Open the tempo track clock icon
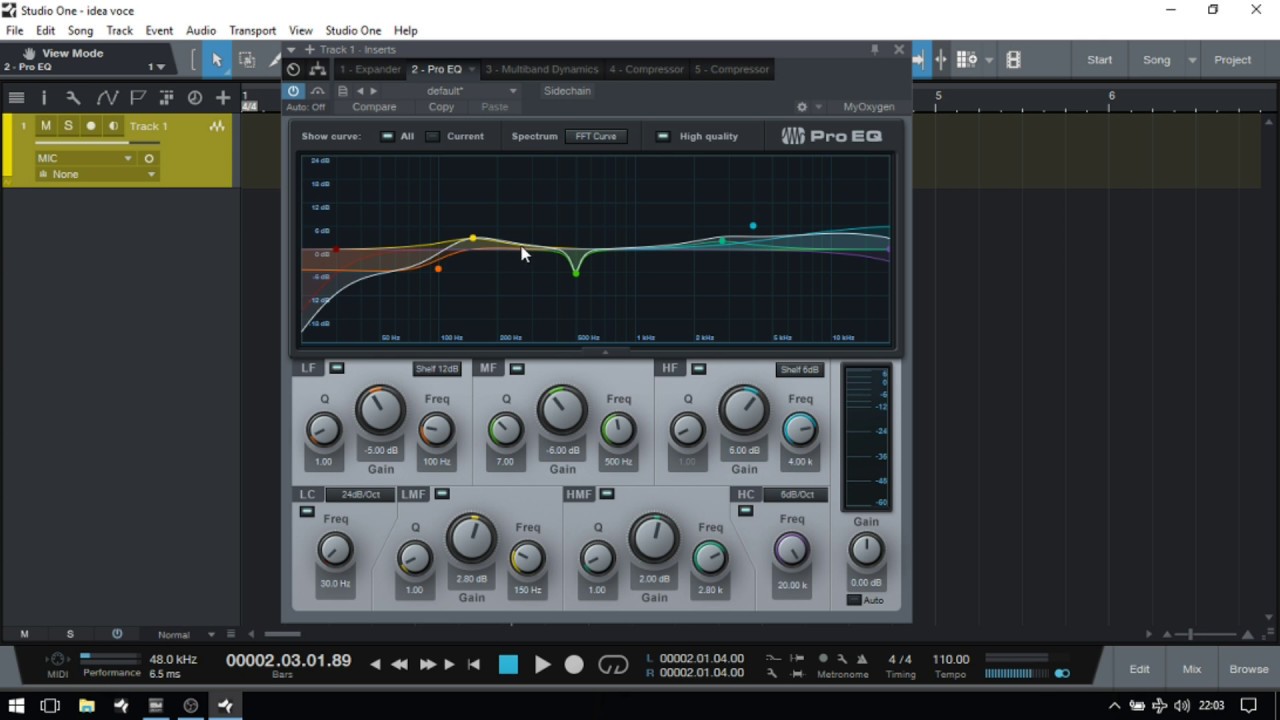The width and height of the screenshot is (1280, 720). pos(195,98)
